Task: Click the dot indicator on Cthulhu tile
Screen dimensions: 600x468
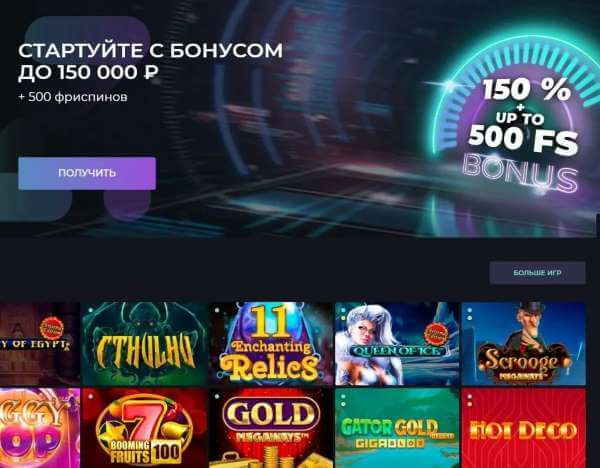Action: click(x=90, y=310)
